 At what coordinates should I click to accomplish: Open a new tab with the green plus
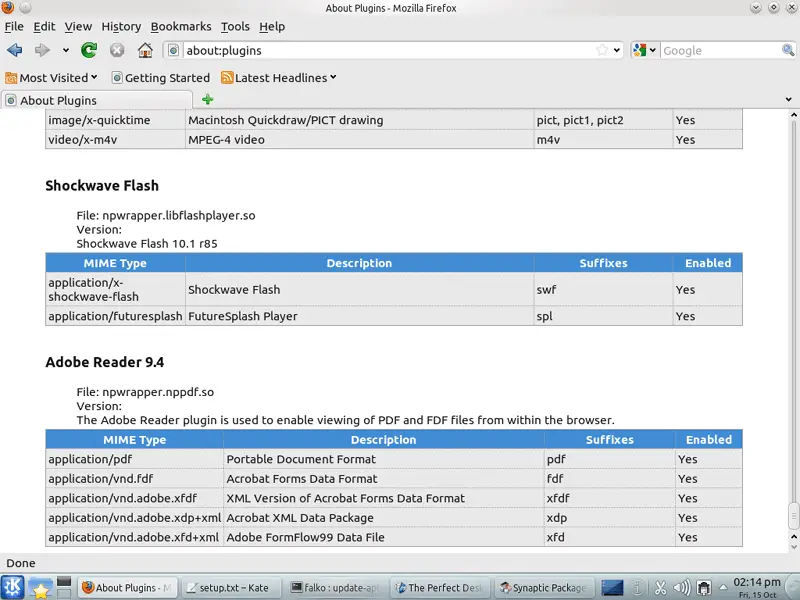(x=208, y=99)
